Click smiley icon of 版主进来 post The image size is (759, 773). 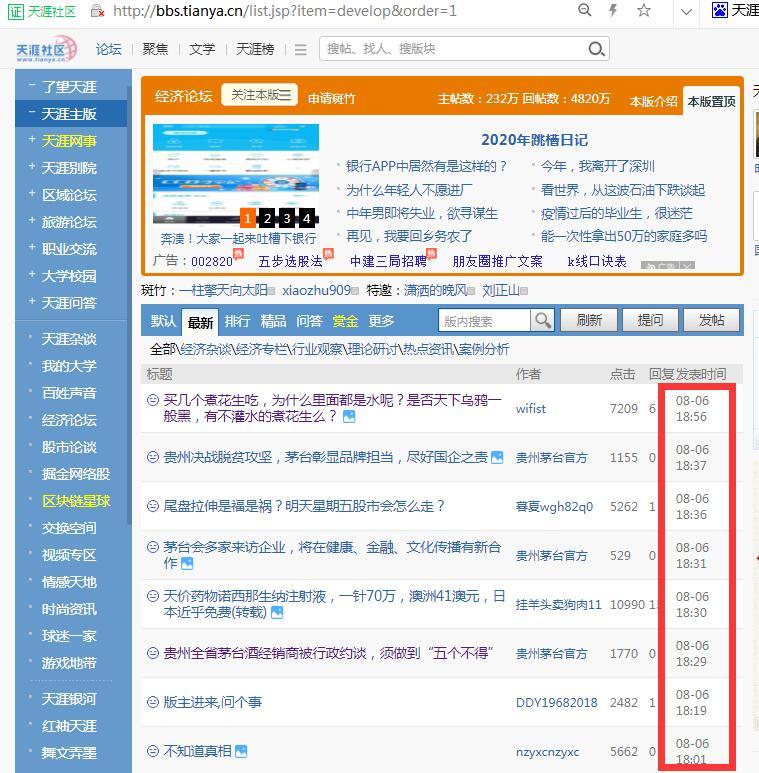(x=153, y=702)
